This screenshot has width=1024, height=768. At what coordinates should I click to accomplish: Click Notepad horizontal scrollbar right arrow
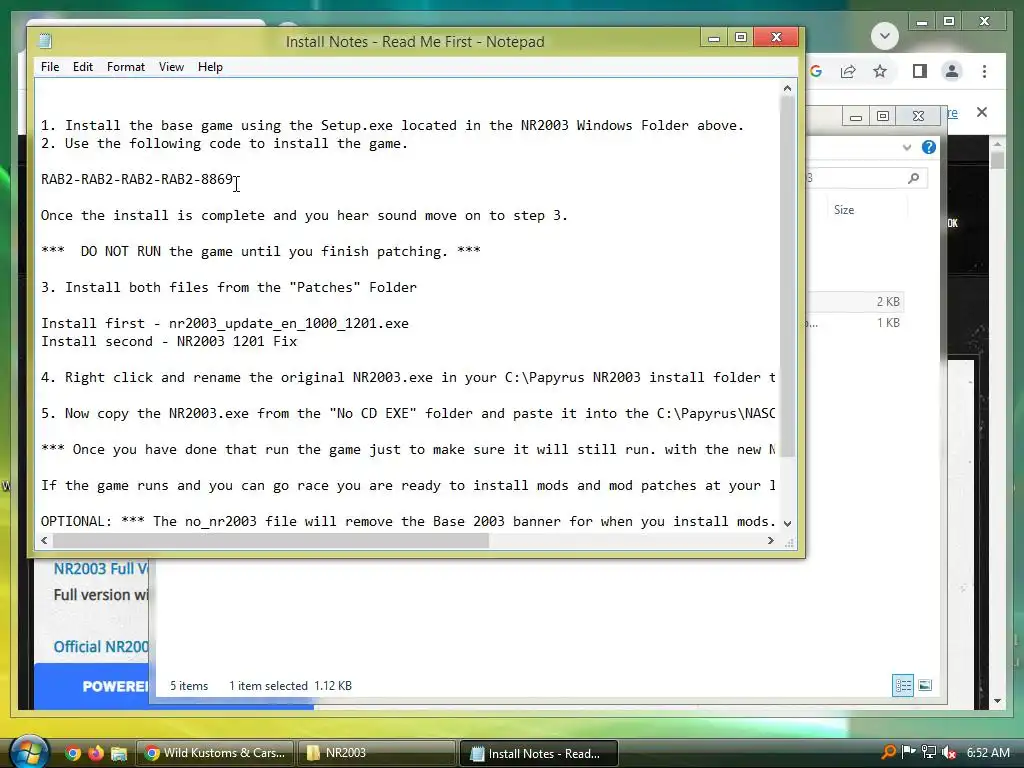tap(771, 541)
